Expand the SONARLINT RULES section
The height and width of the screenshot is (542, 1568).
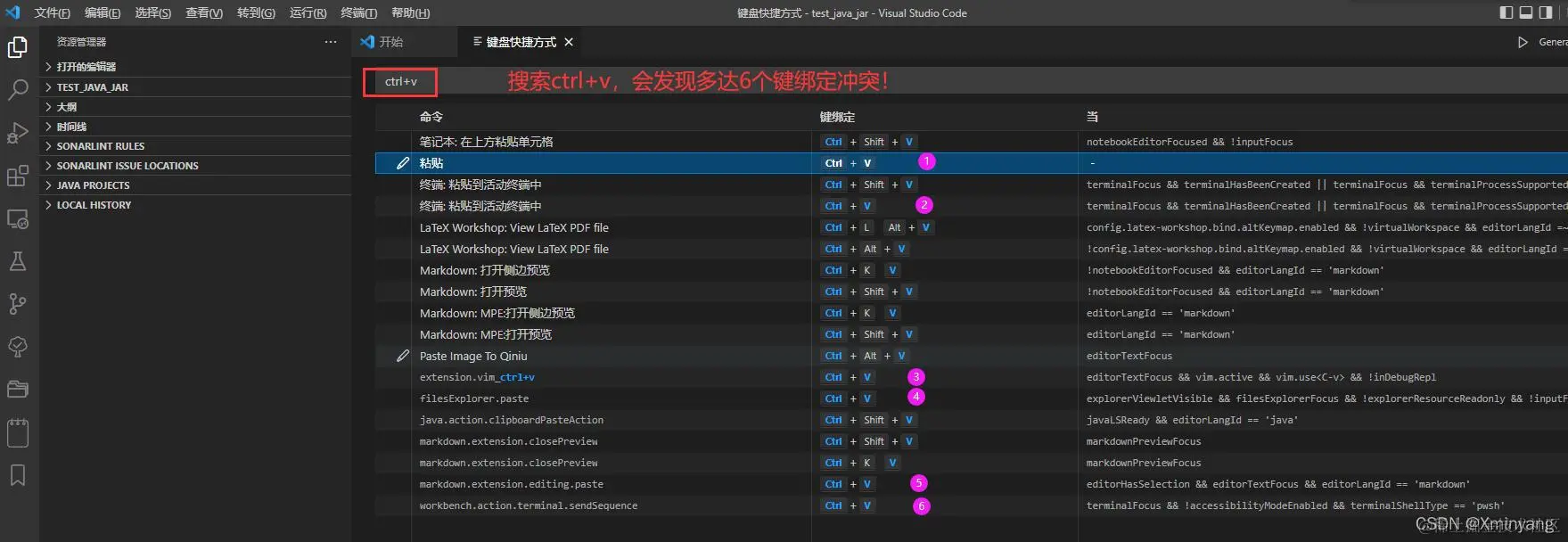(196, 146)
